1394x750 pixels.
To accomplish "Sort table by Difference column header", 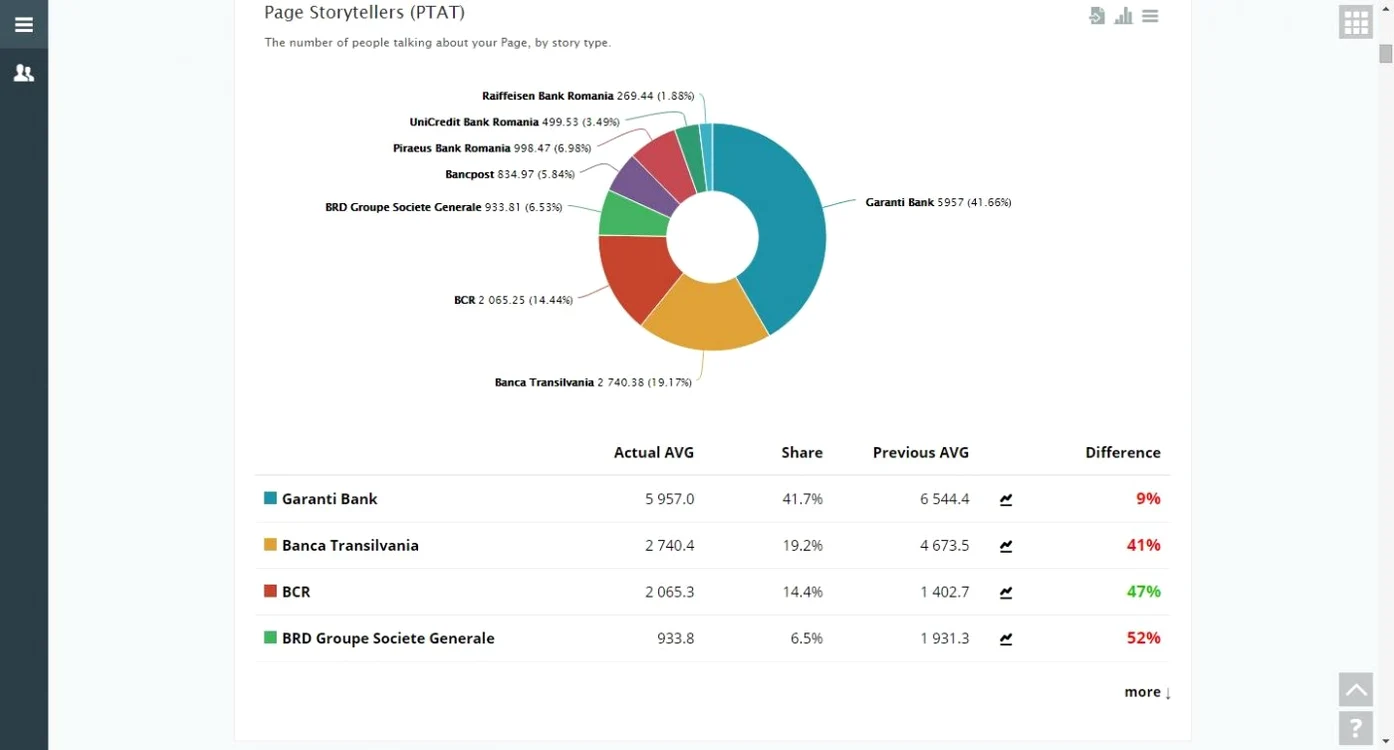I will (x=1123, y=452).
